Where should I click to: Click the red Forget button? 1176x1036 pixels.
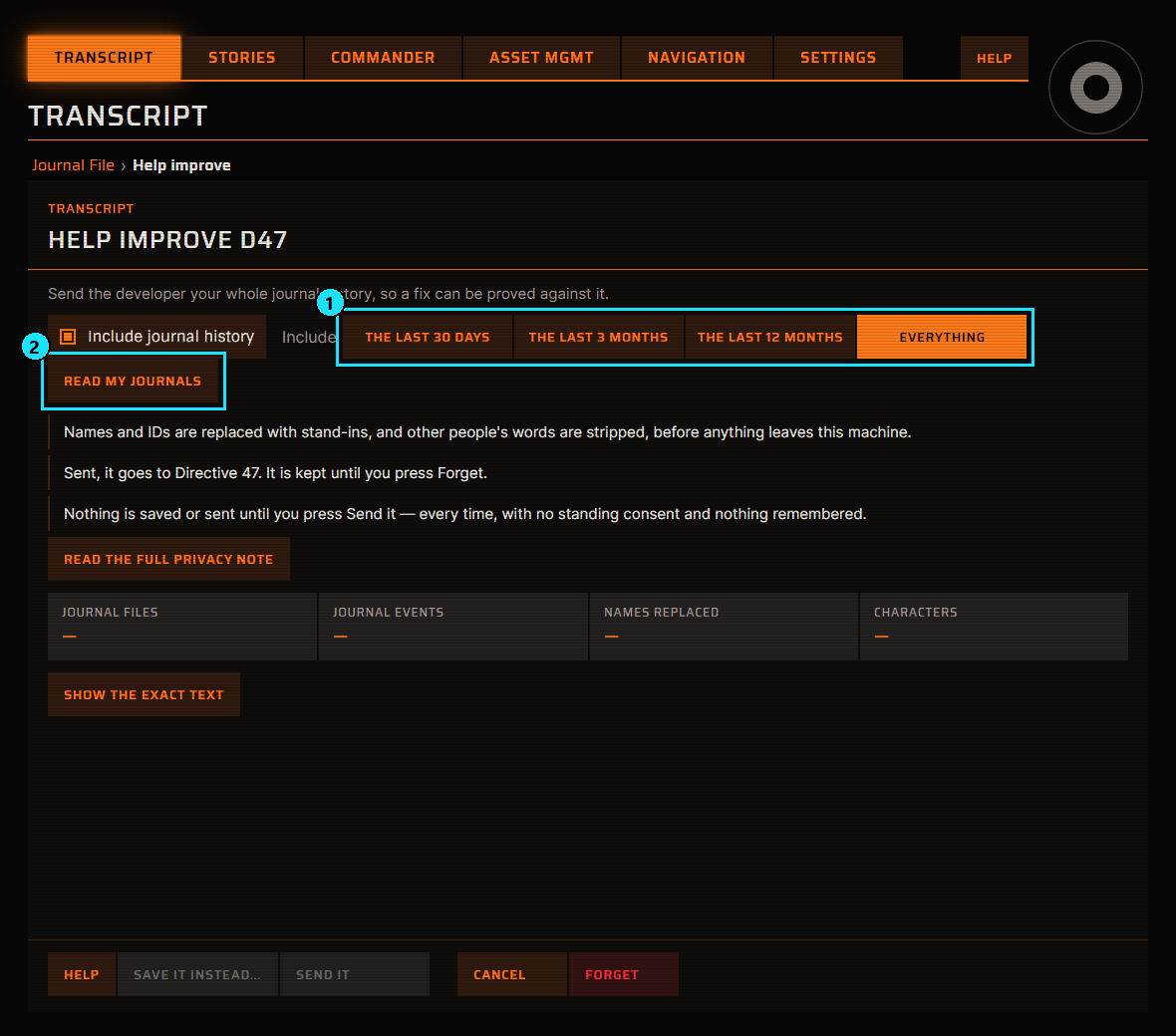coord(624,974)
